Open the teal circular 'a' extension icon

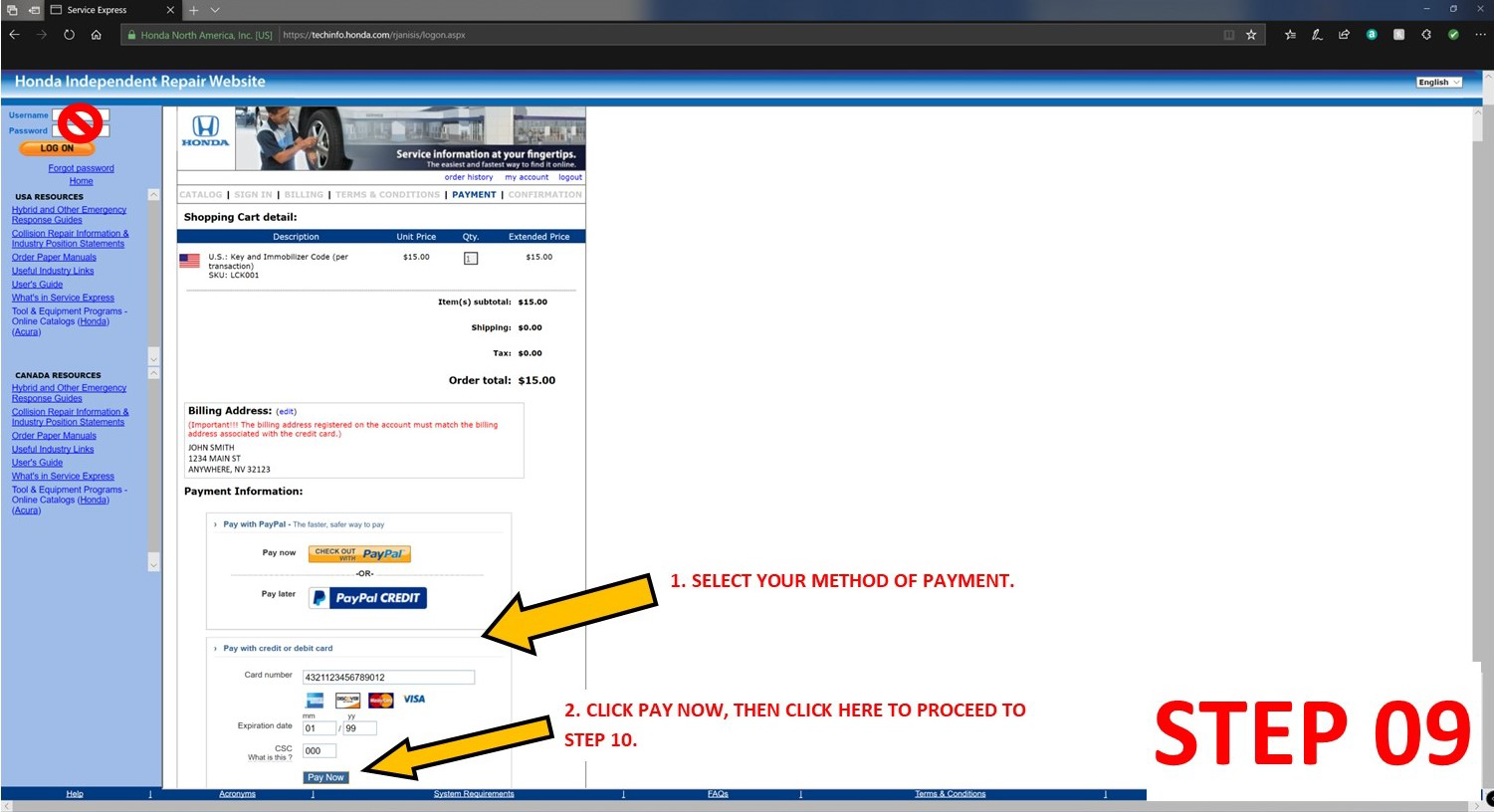[1372, 35]
